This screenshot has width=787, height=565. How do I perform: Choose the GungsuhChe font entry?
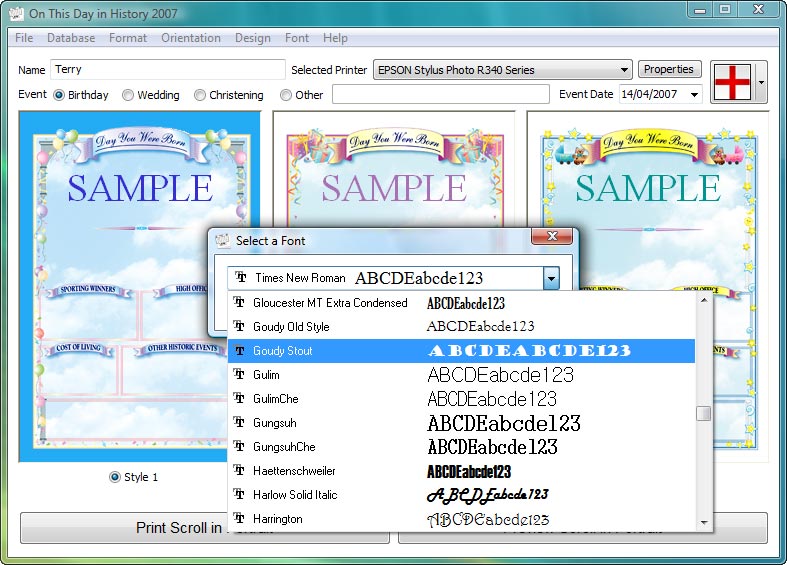461,447
